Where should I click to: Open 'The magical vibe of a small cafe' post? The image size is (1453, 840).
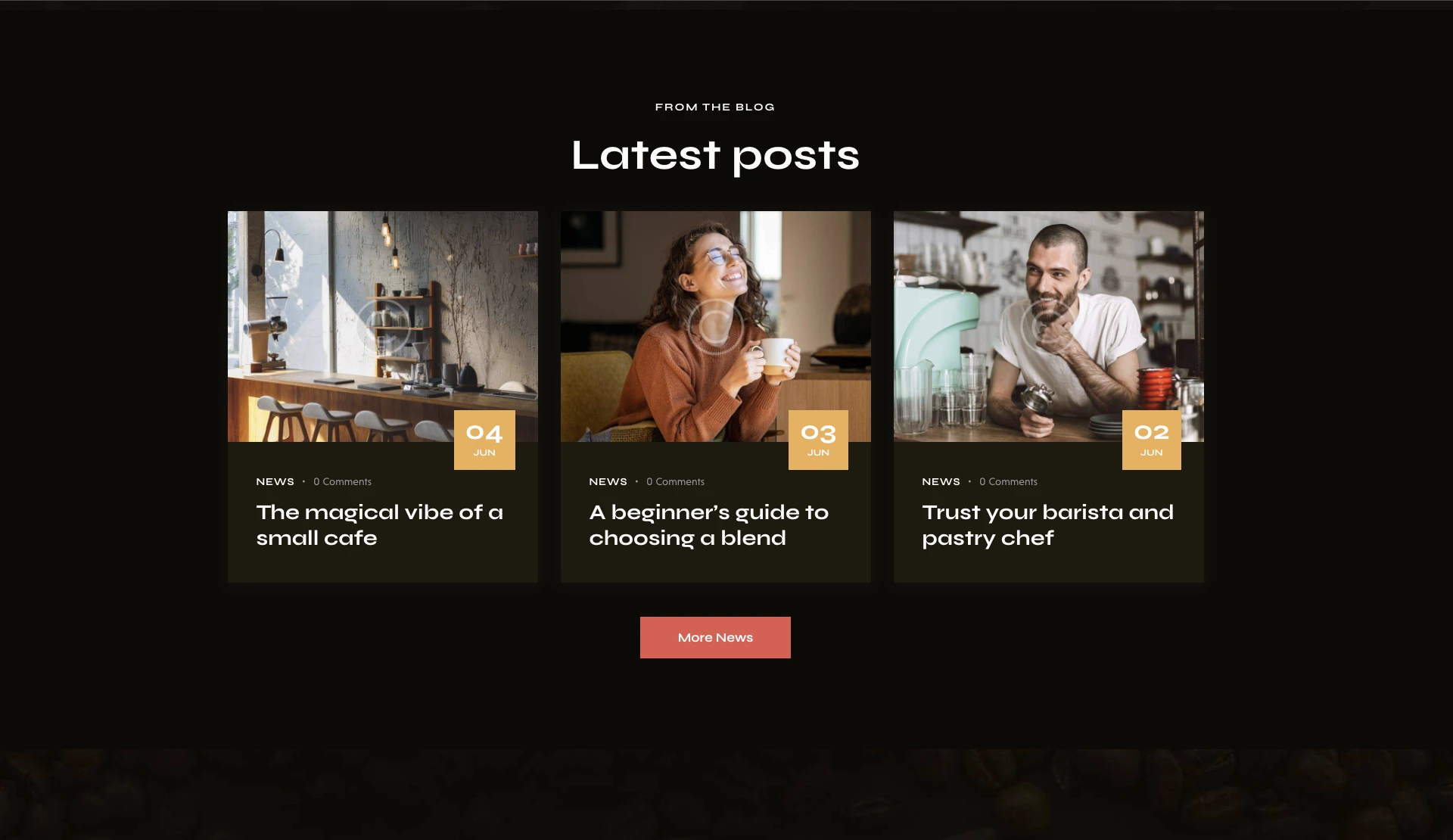point(380,524)
